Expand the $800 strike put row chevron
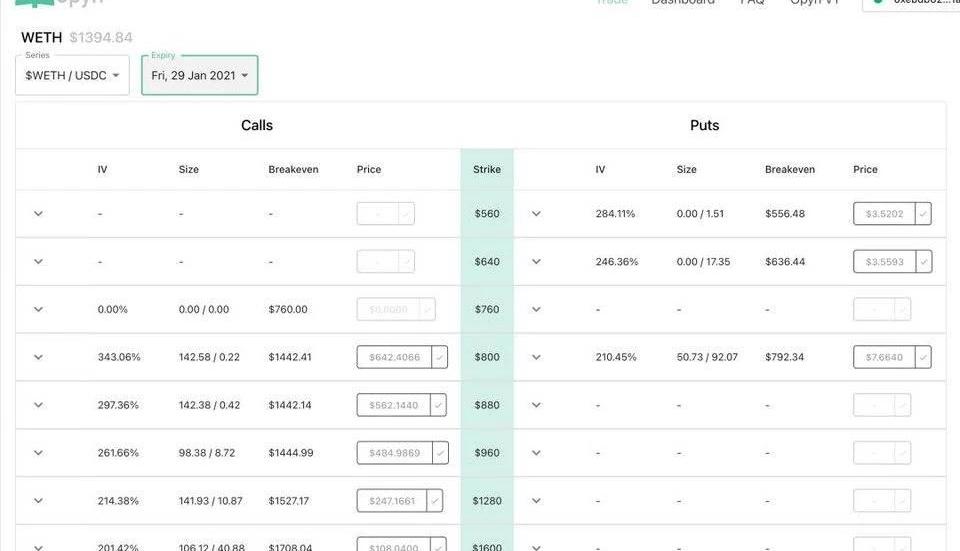This screenshot has height=551, width=960. tap(536, 357)
